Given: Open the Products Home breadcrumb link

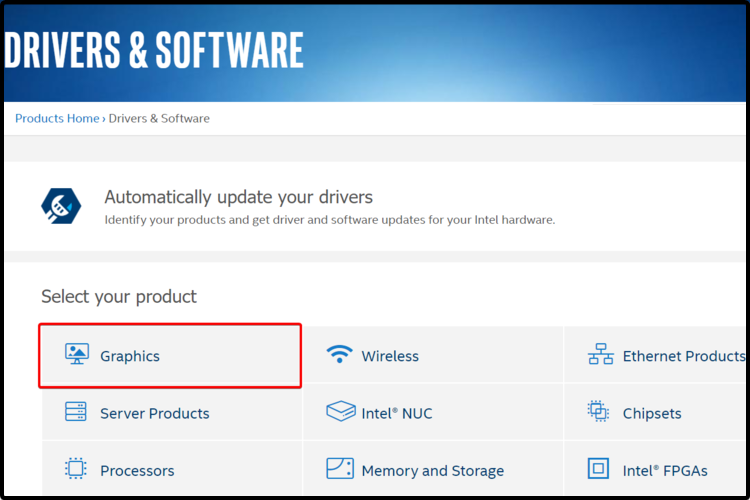Looking at the screenshot, I should point(57,118).
